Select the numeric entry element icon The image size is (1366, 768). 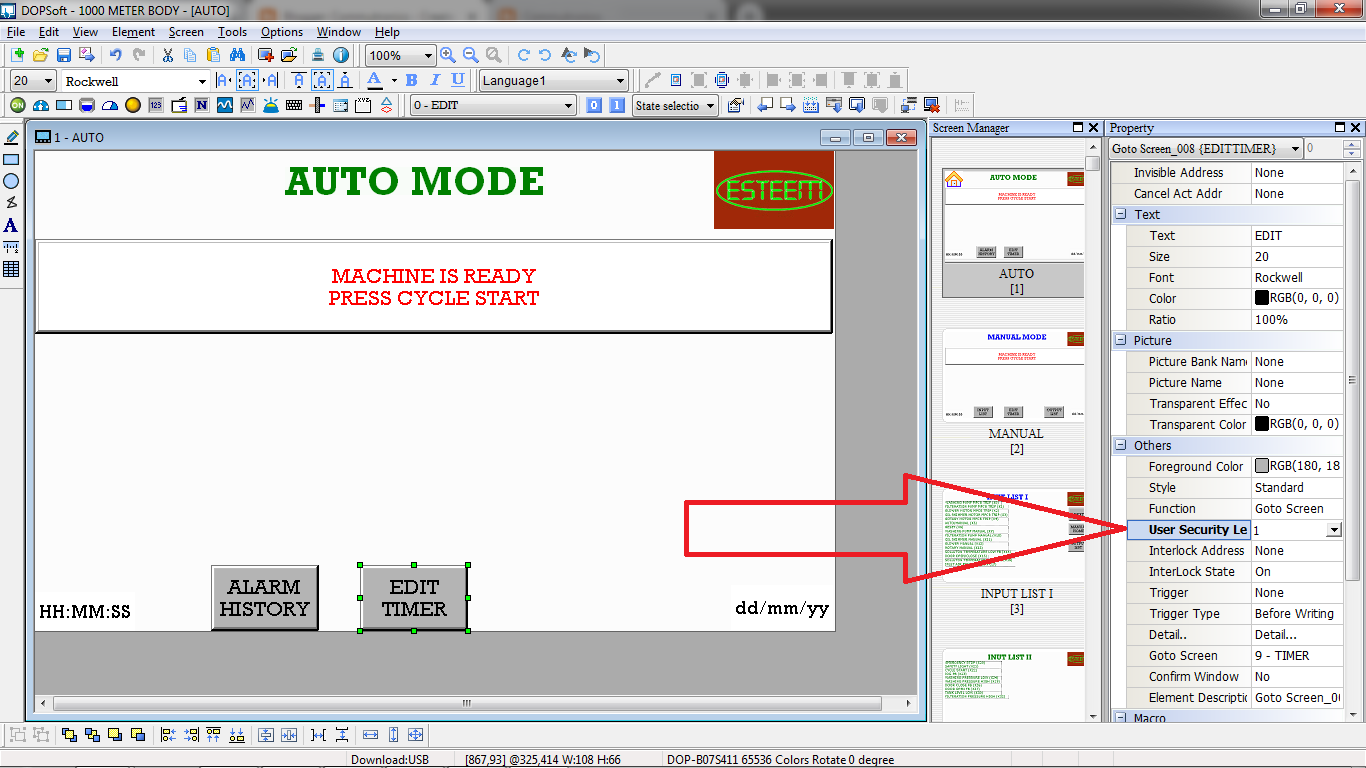tap(156, 105)
